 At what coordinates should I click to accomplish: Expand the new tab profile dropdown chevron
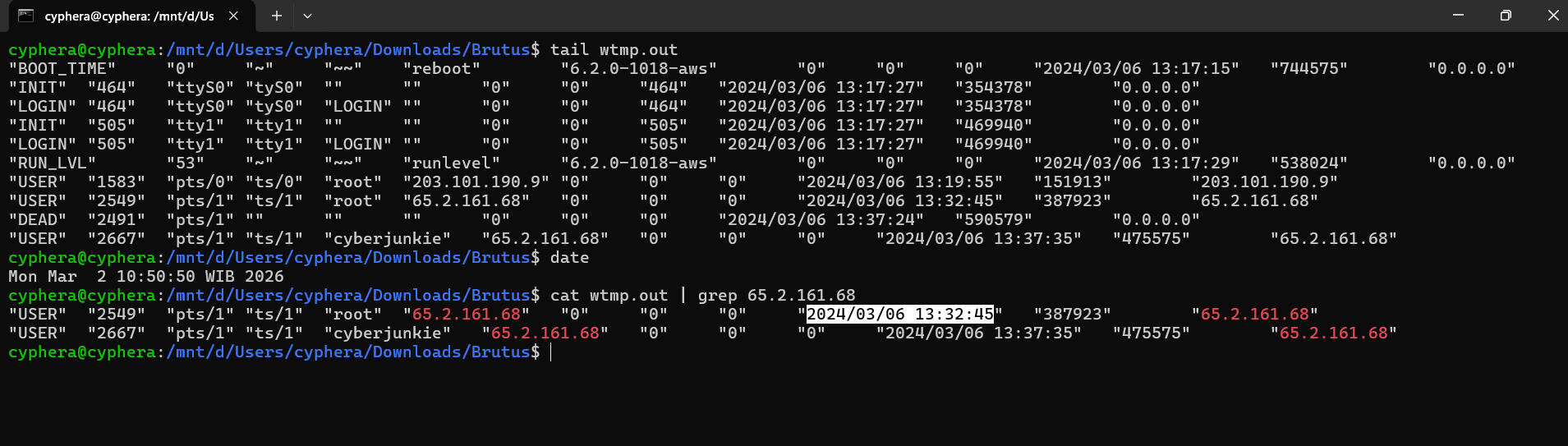point(307,16)
